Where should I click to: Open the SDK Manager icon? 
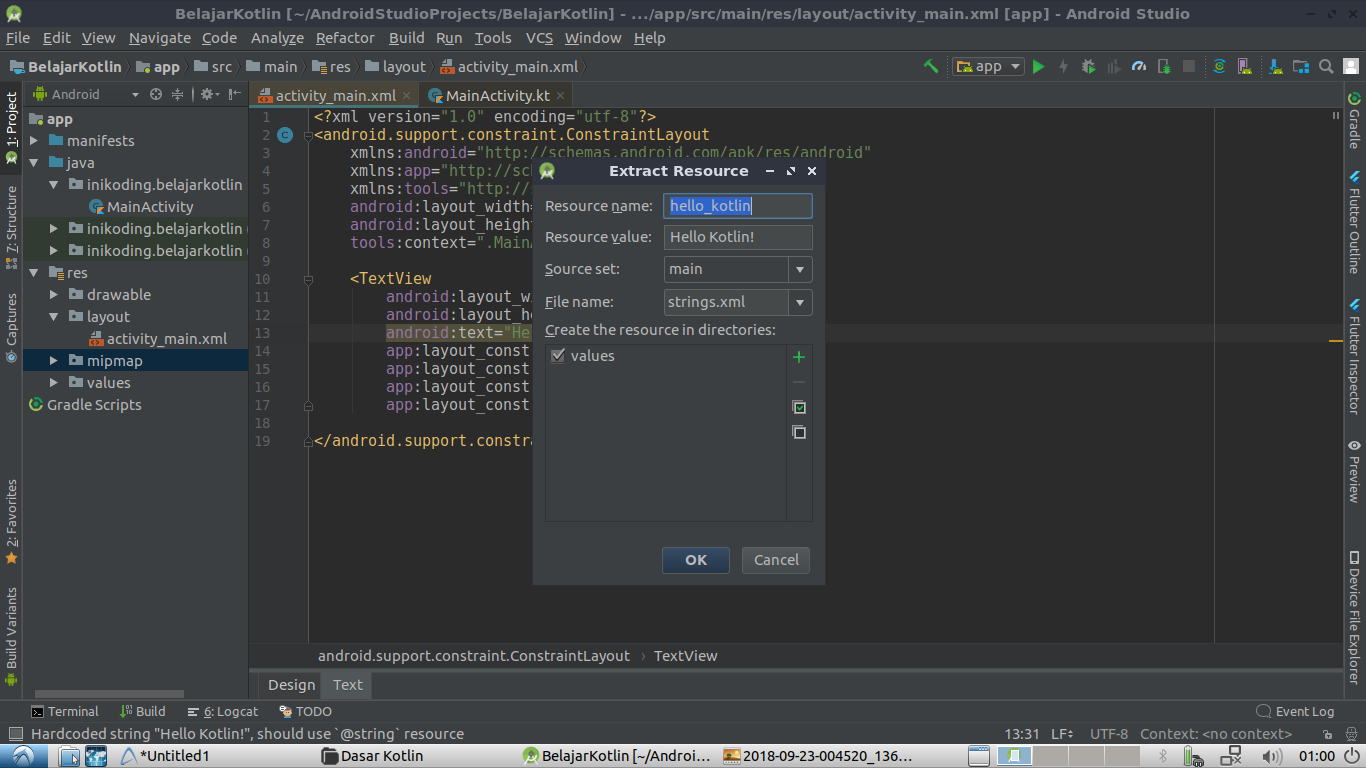(1277, 66)
